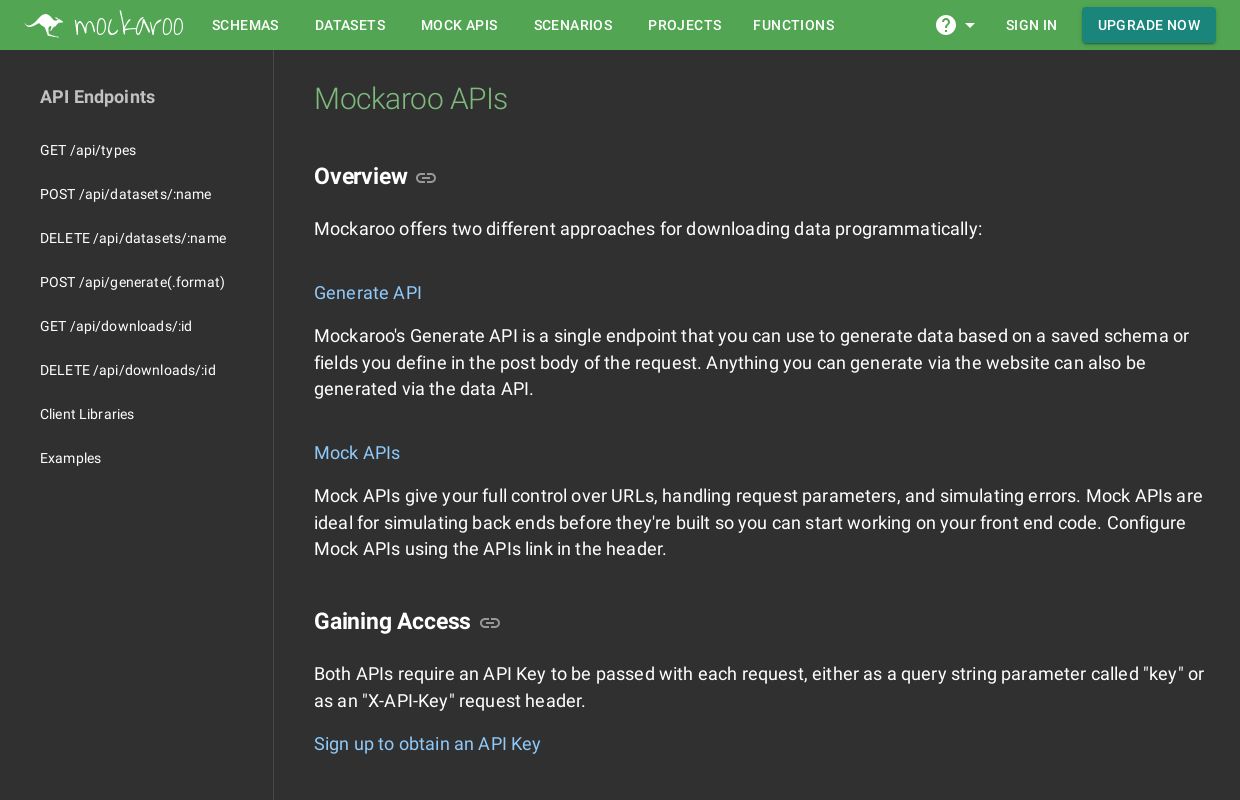The height and width of the screenshot is (800, 1240).
Task: Copy the Overview section anchor link icon
Action: [426, 178]
